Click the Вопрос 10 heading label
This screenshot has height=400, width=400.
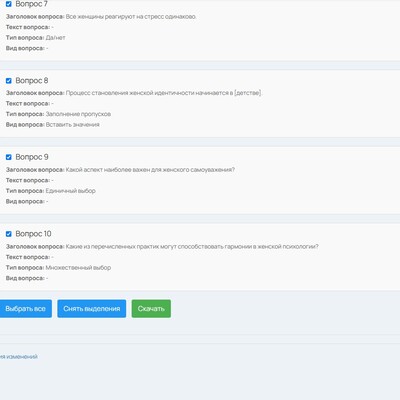[x=33, y=234]
